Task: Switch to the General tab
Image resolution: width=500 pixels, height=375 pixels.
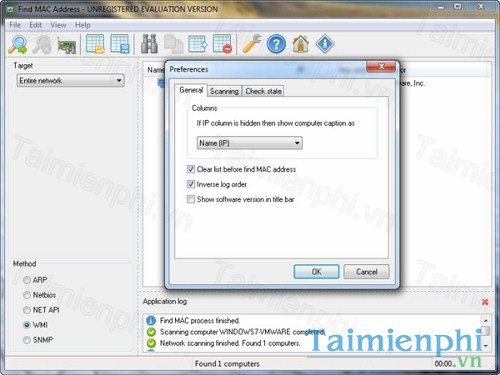Action: (191, 90)
